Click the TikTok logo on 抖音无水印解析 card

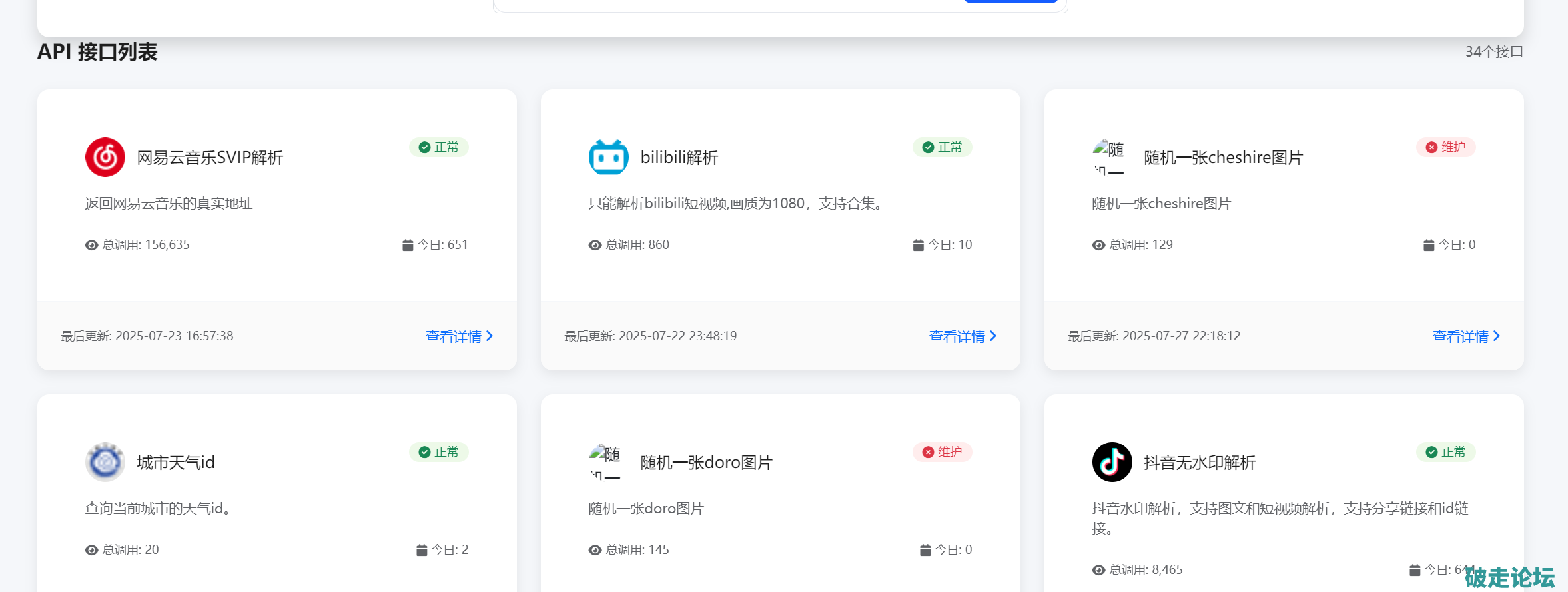tap(1112, 462)
